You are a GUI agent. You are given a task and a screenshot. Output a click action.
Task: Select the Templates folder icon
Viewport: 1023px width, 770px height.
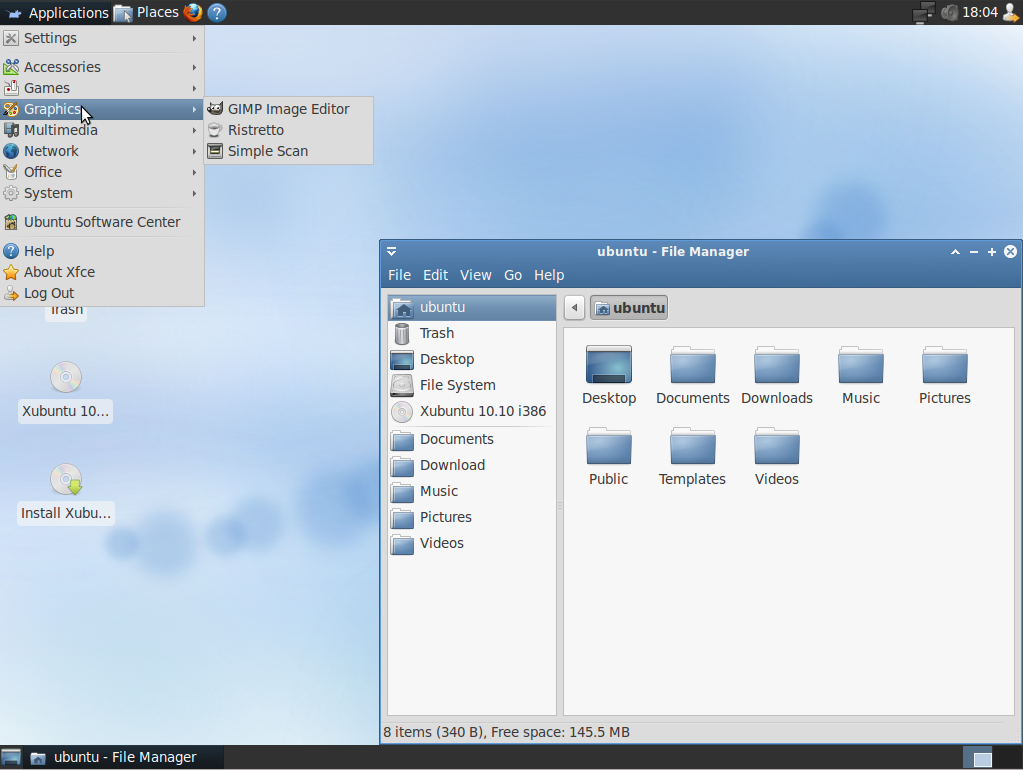693,446
